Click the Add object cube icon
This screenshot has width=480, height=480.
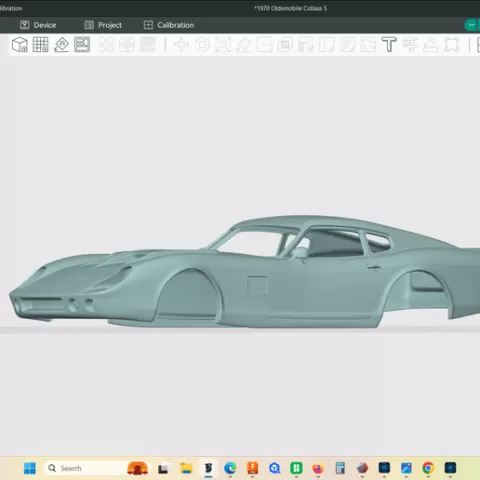(x=20, y=45)
